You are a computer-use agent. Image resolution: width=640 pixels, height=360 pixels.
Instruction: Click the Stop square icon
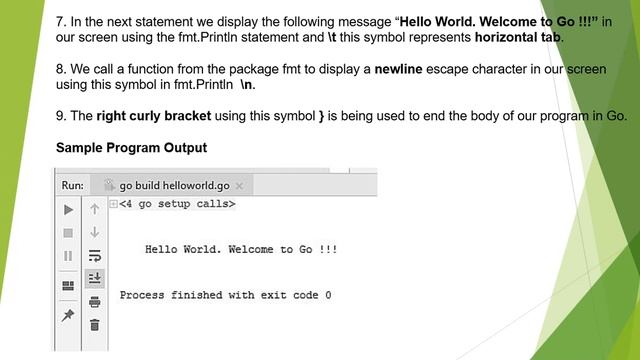[x=68, y=233]
